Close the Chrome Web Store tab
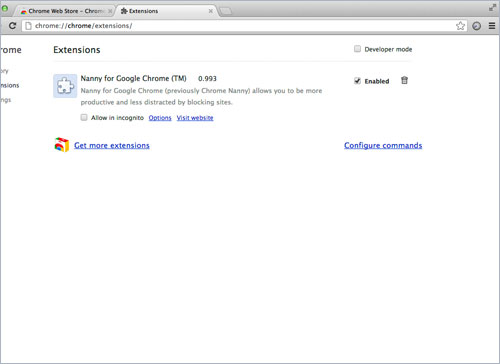The width and height of the screenshot is (500, 364). (110, 11)
